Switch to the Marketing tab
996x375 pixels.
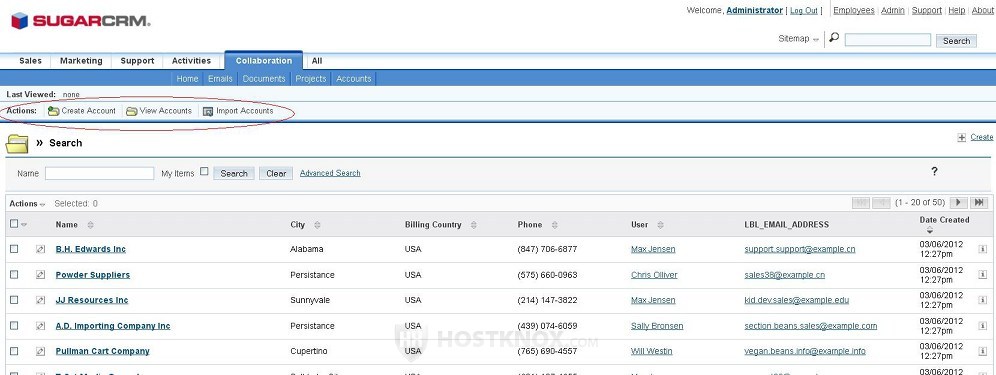click(81, 61)
